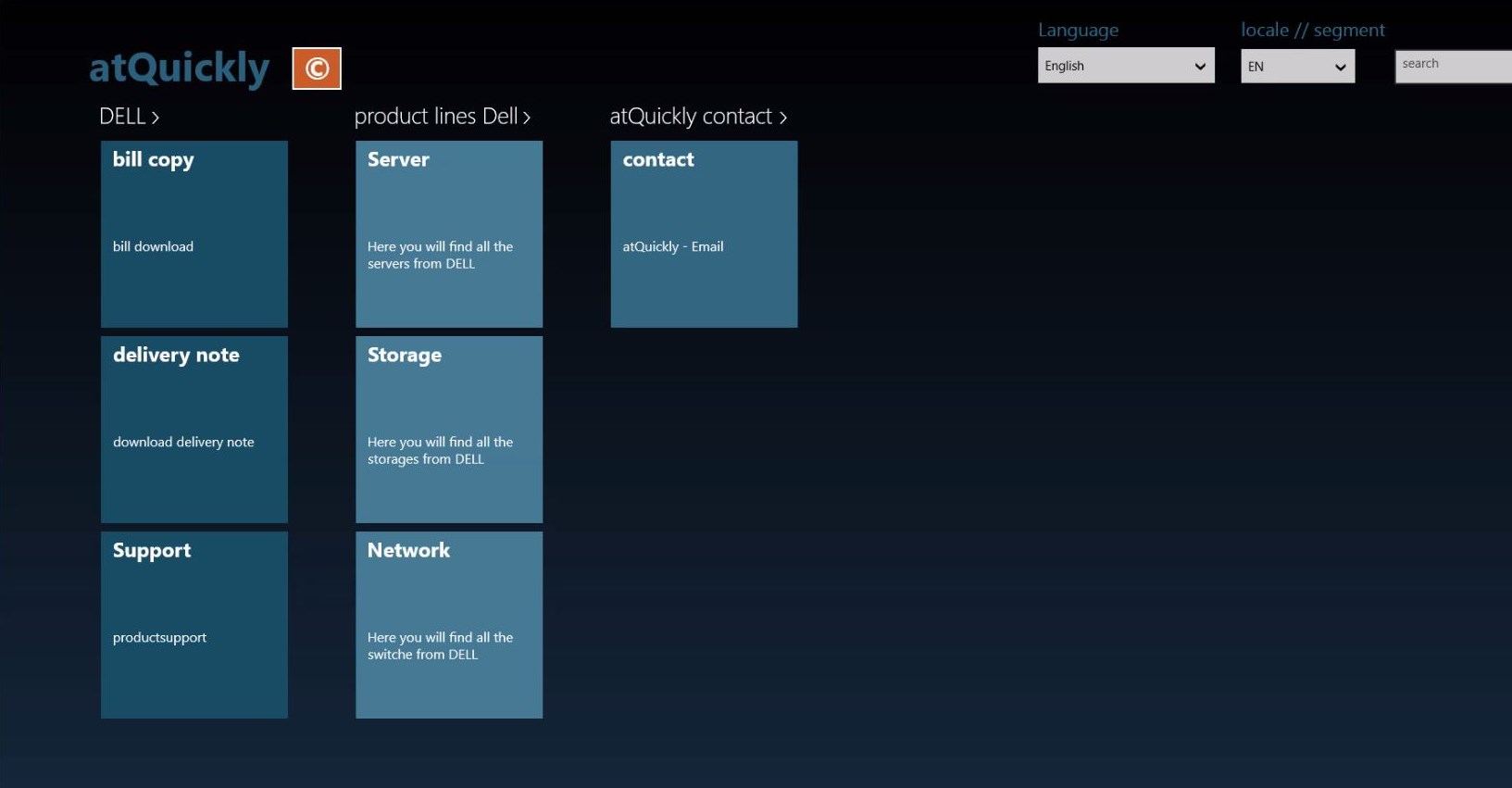Open the contact tile
The width and height of the screenshot is (1512, 788).
704,234
